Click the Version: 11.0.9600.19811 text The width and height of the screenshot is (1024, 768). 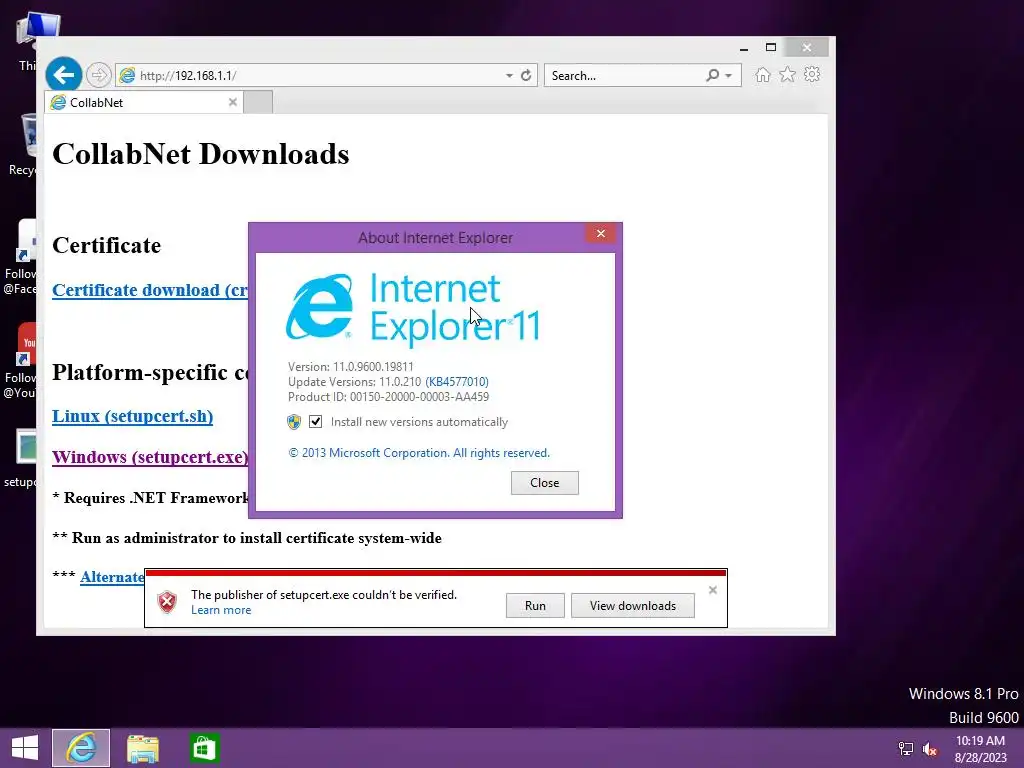[x=351, y=366]
